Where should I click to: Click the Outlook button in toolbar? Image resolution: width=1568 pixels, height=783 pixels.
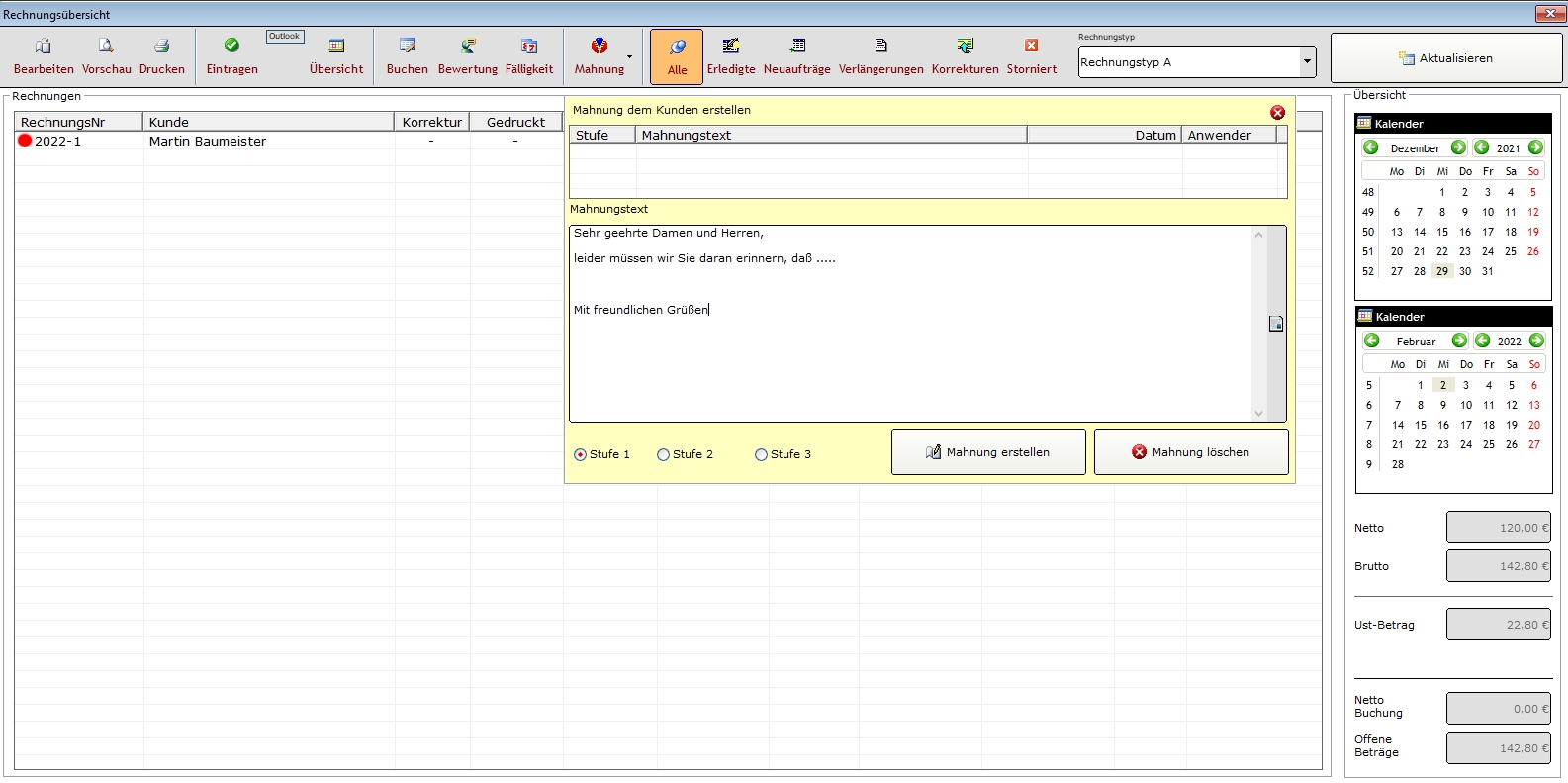(x=285, y=37)
